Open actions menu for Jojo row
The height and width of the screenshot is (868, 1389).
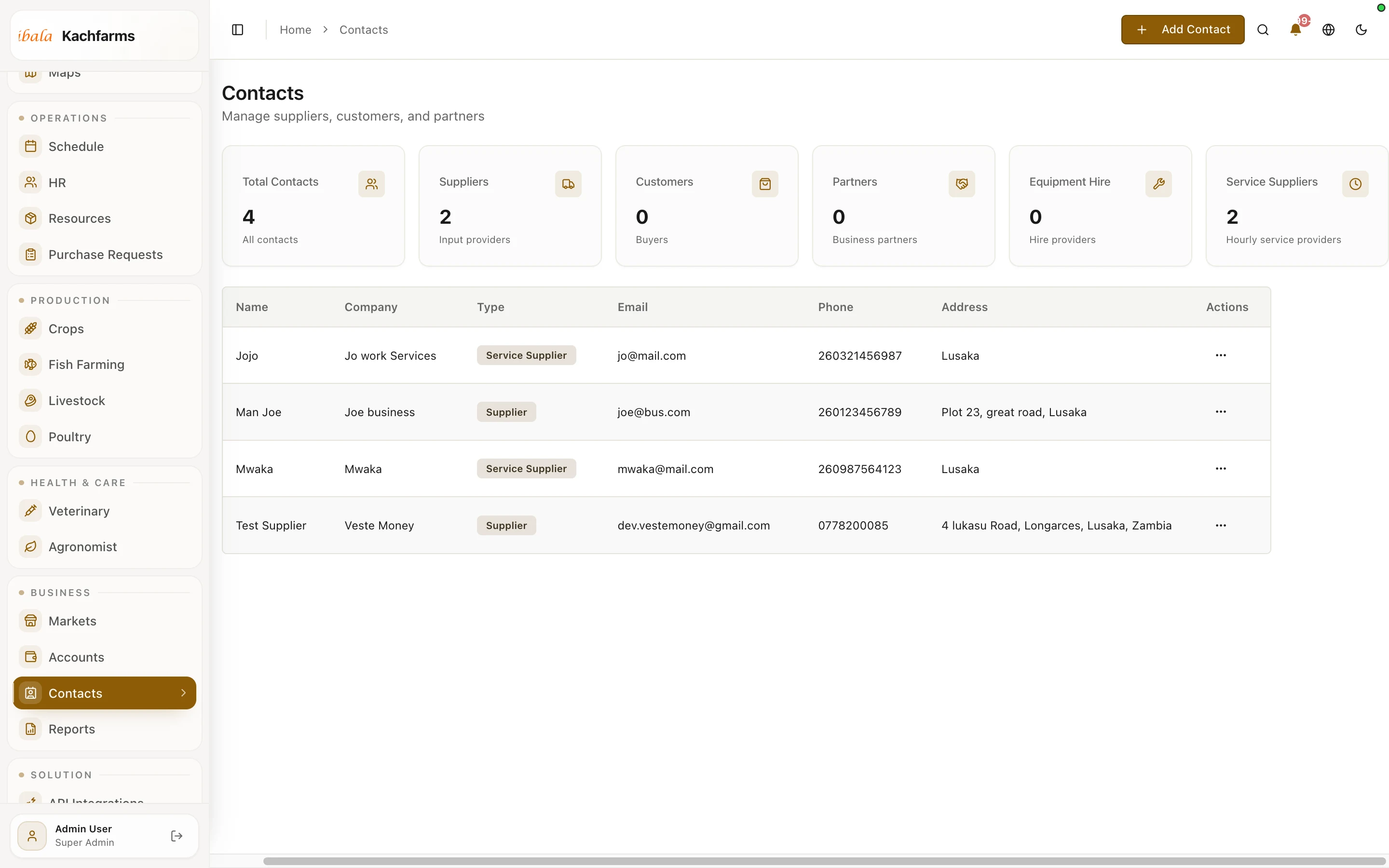click(1221, 355)
